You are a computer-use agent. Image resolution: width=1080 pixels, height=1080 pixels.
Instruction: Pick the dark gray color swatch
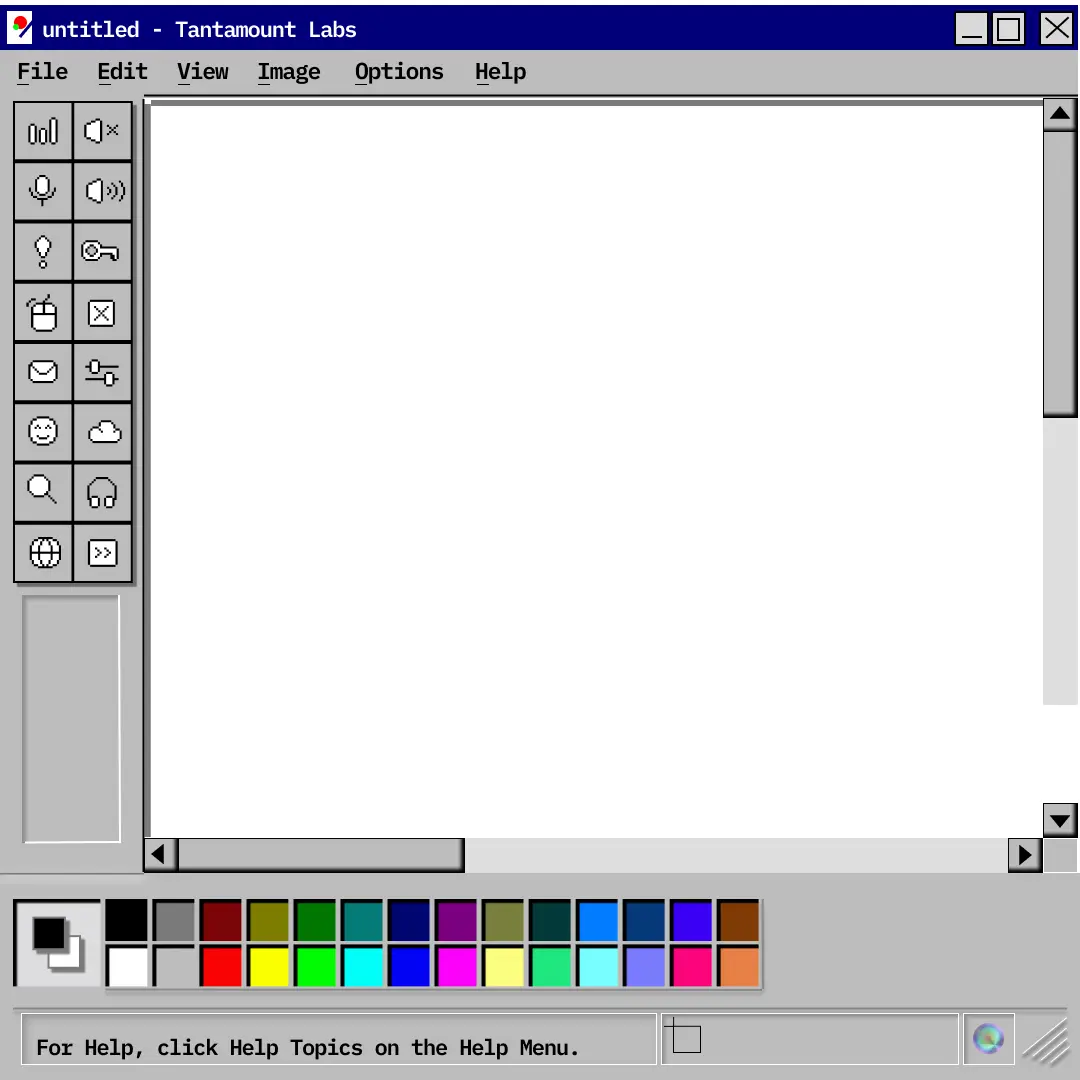point(174,920)
